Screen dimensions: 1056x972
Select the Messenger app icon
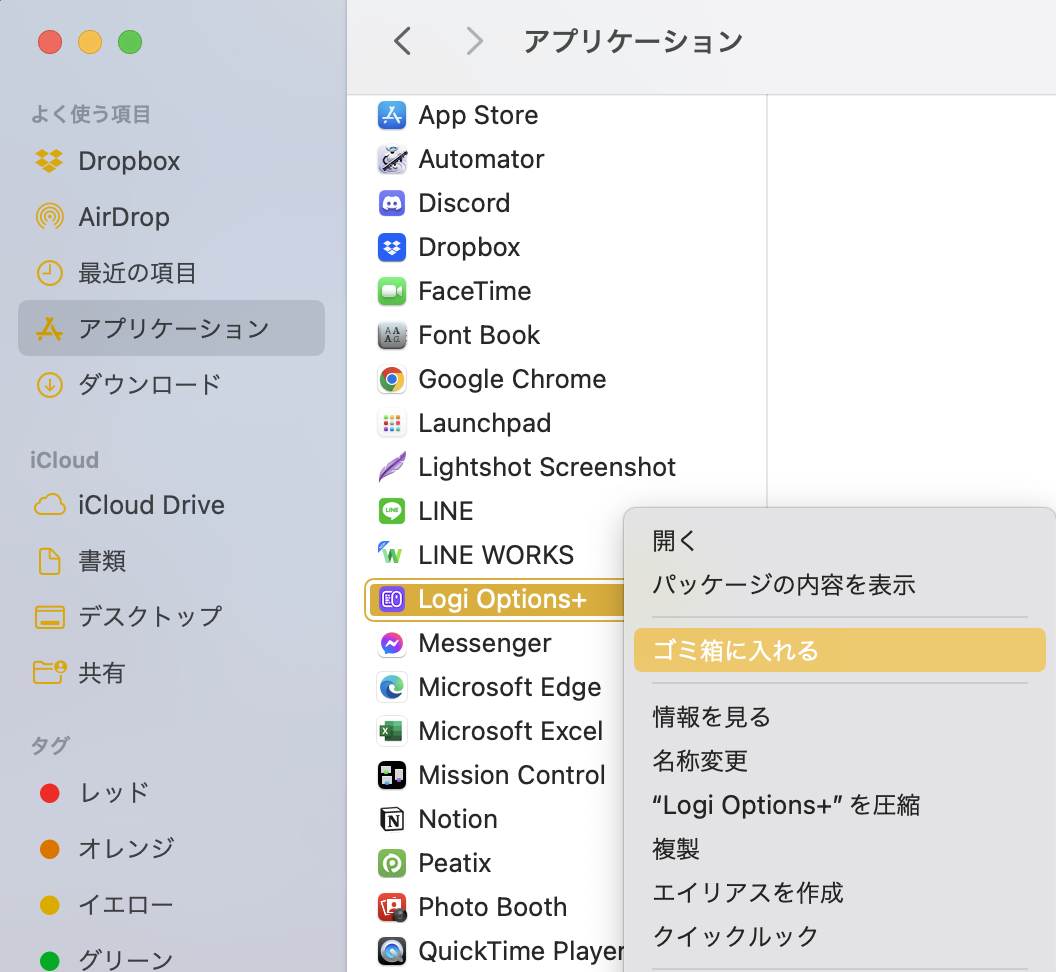pyautogui.click(x=391, y=643)
